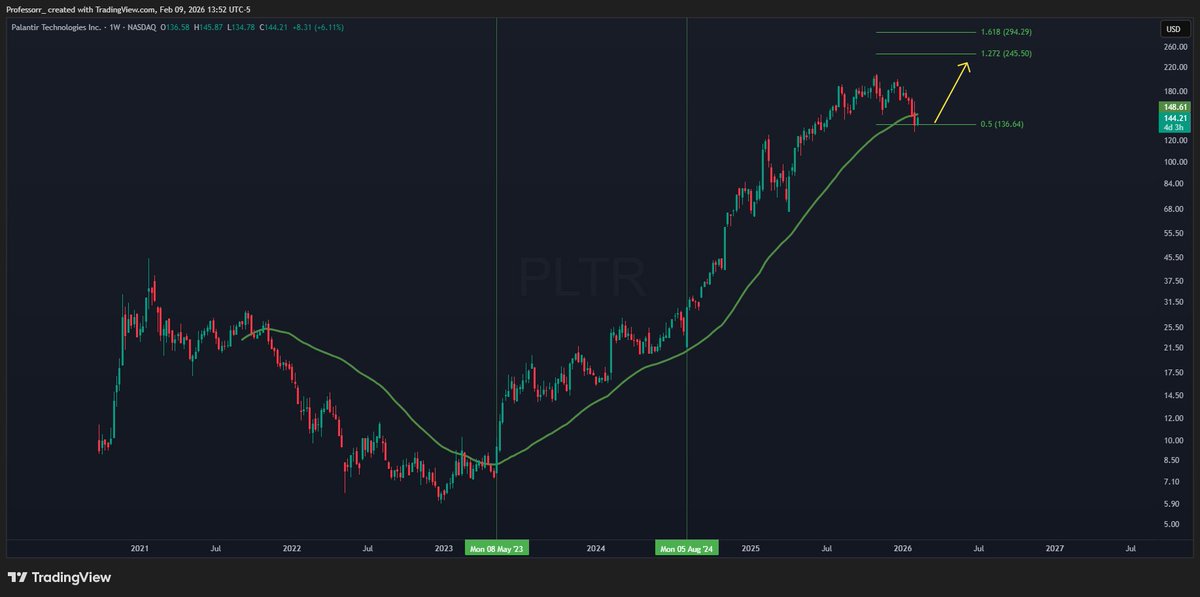This screenshot has height=597, width=1200.
Task: Click 25.50 on the price axis
Action: (1175, 327)
